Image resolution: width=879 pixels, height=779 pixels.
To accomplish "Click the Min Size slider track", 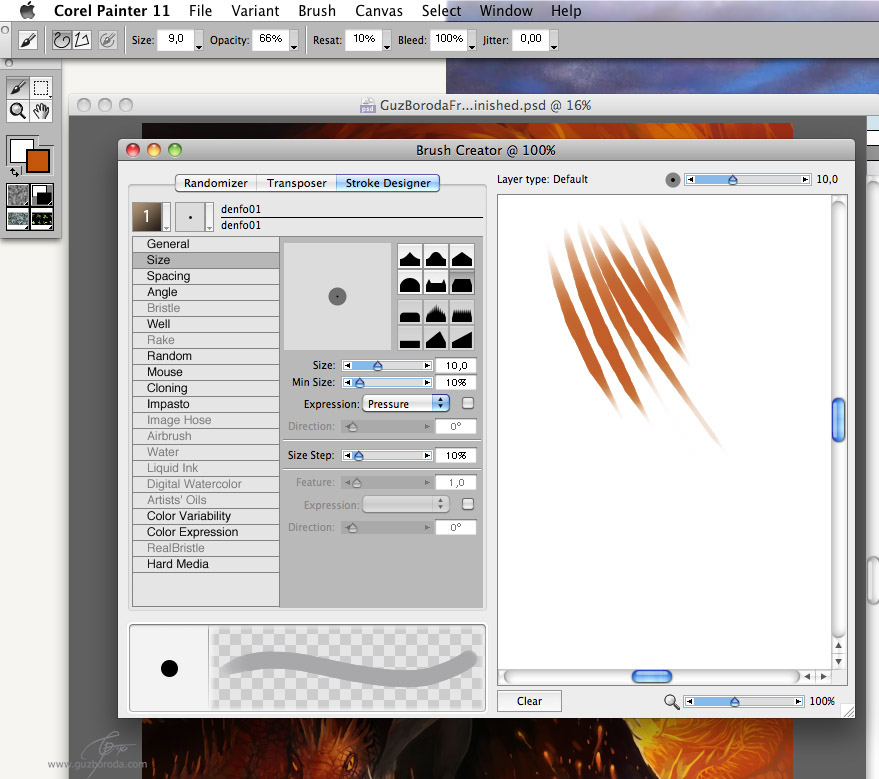I will click(x=390, y=382).
